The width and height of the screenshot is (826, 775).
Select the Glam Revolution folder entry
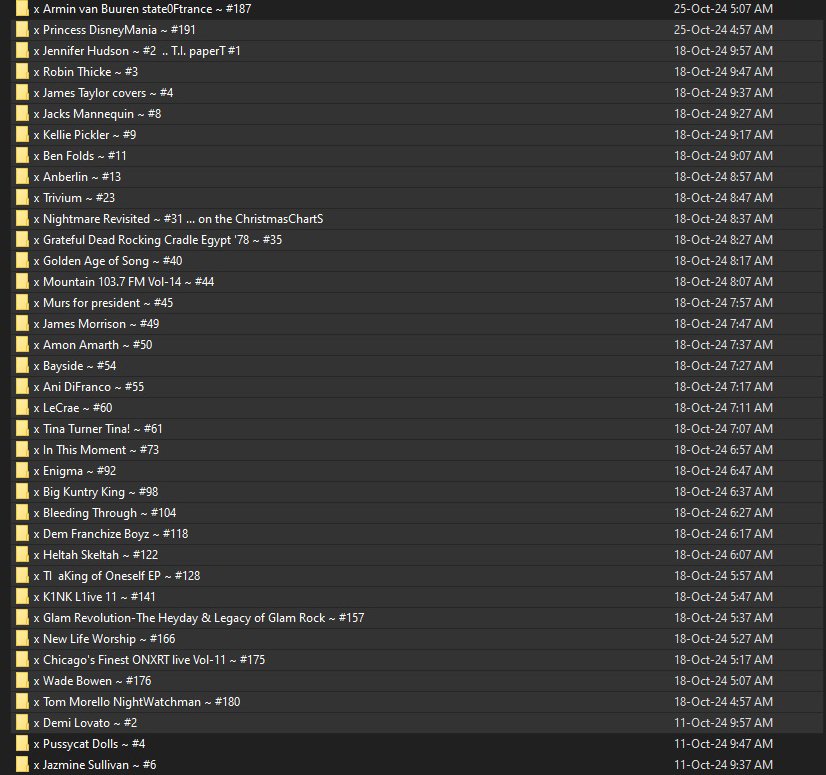(198, 618)
